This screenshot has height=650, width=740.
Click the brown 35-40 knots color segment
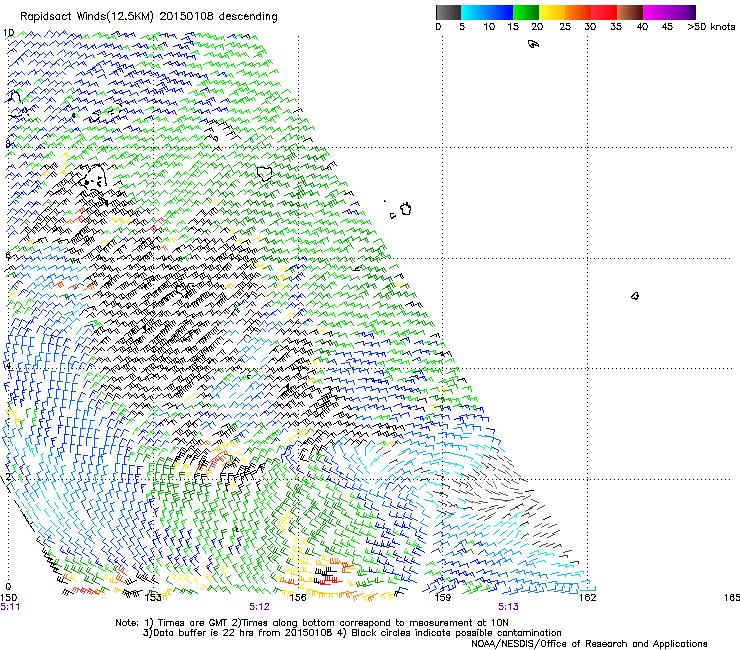pyautogui.click(x=630, y=12)
